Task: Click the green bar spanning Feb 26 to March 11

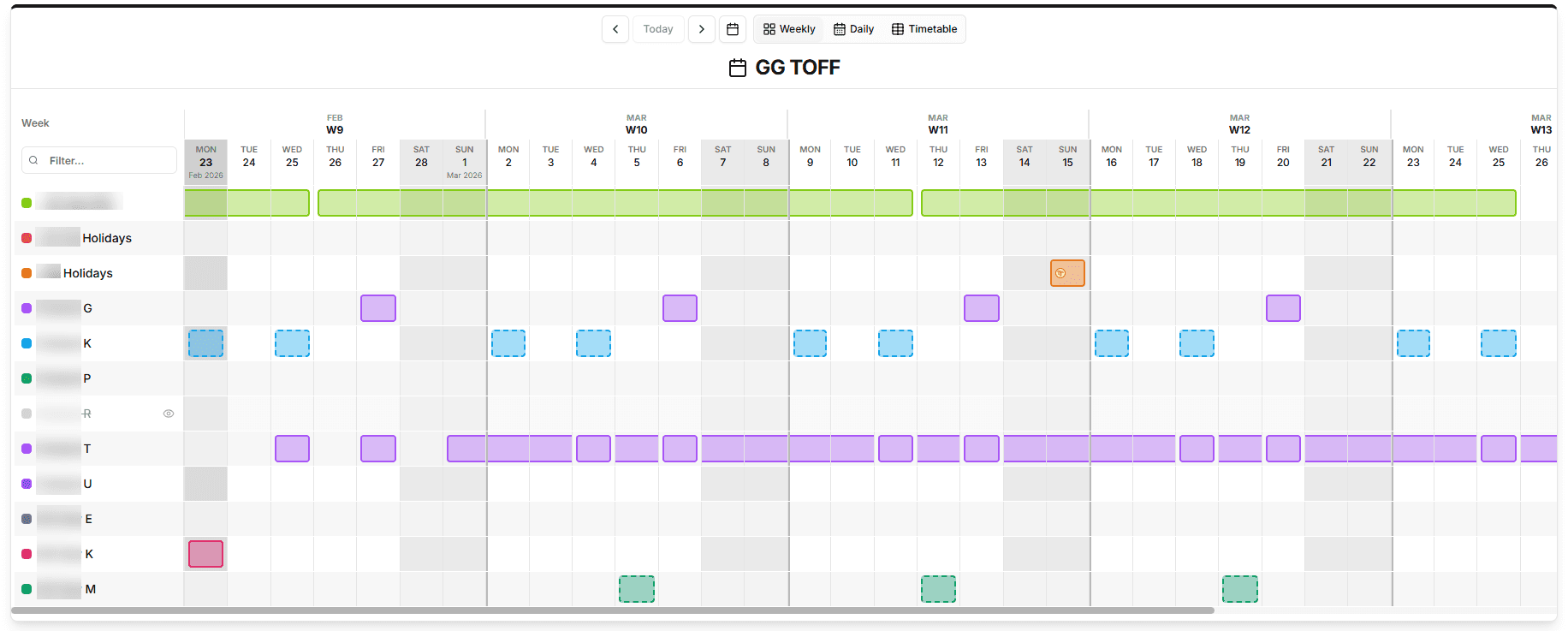Action: (x=615, y=203)
